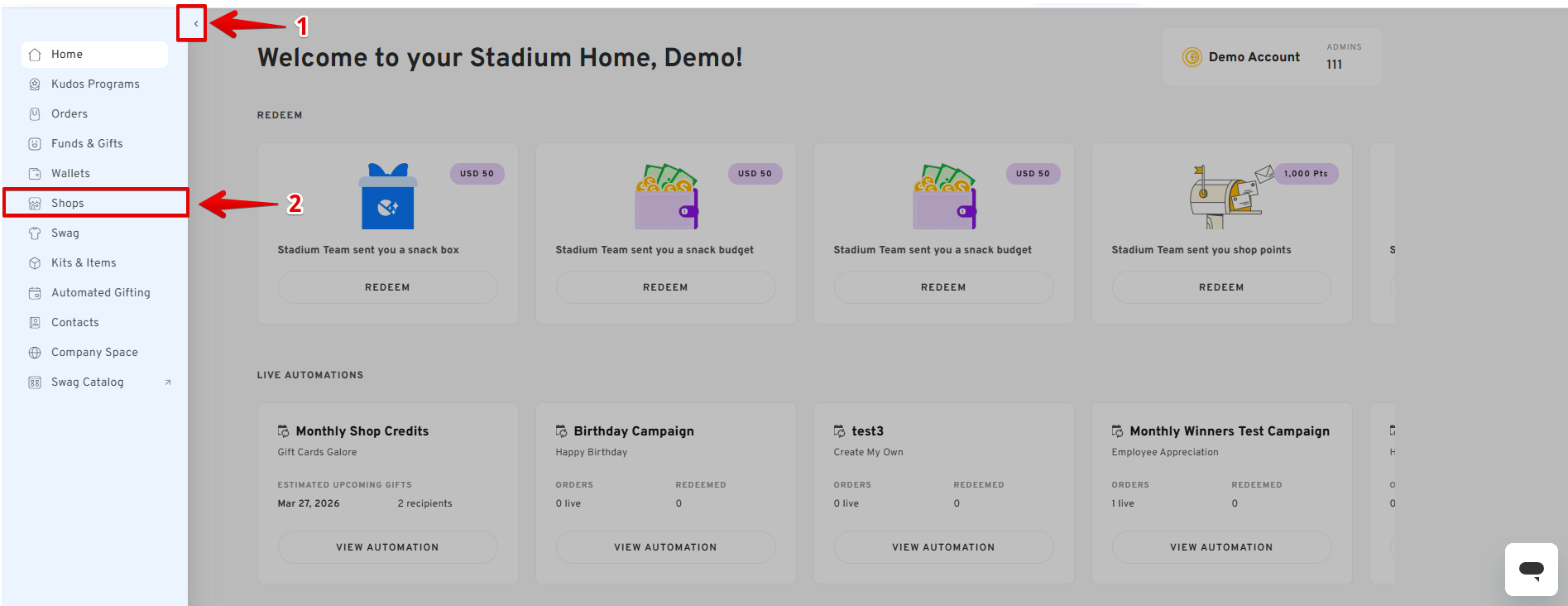Open the Demo Account dropdown
Viewport: 1568px width, 606px height.
pyautogui.click(x=1254, y=57)
